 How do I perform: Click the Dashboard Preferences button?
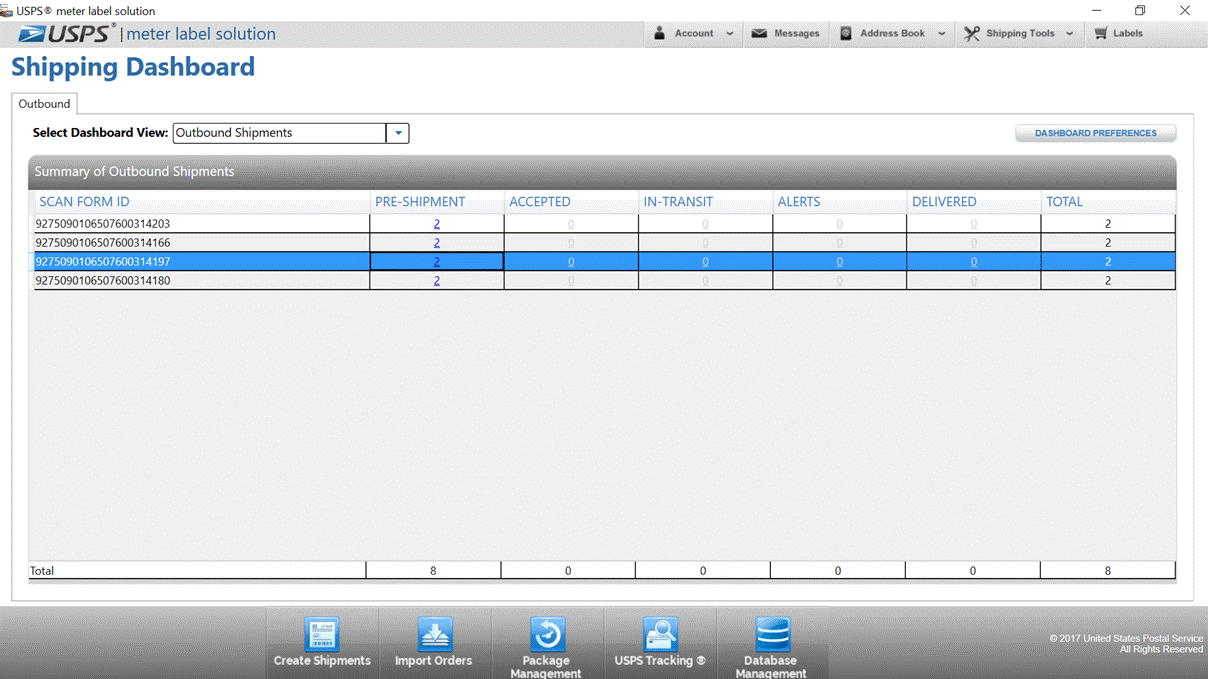[1096, 133]
